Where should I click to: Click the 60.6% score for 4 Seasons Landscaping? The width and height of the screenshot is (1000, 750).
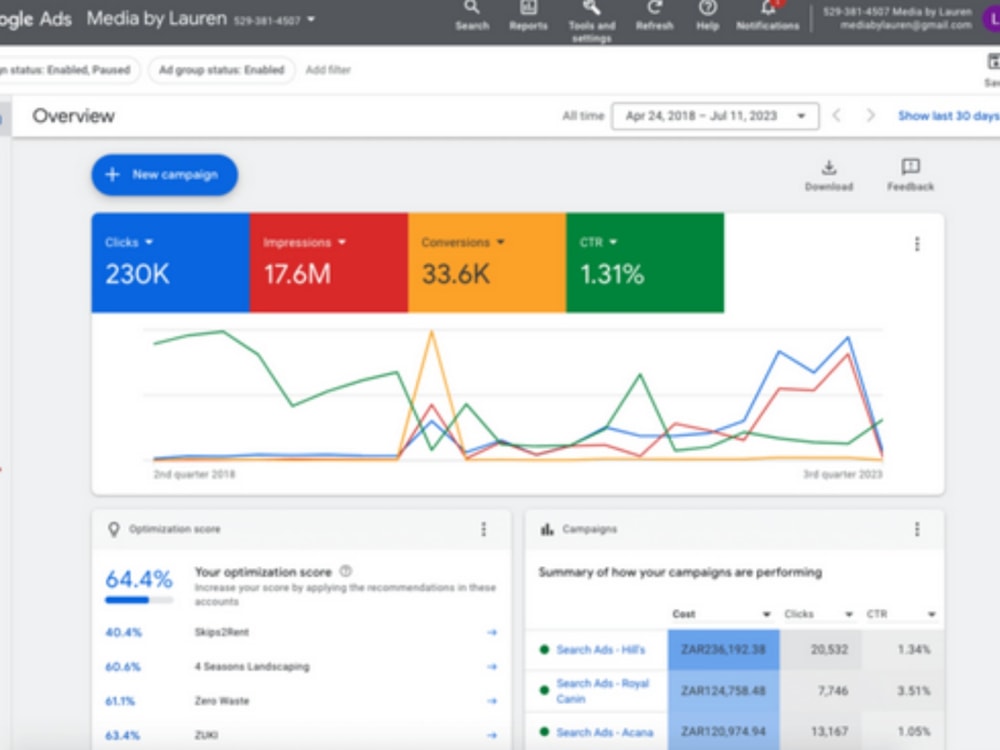coord(123,666)
